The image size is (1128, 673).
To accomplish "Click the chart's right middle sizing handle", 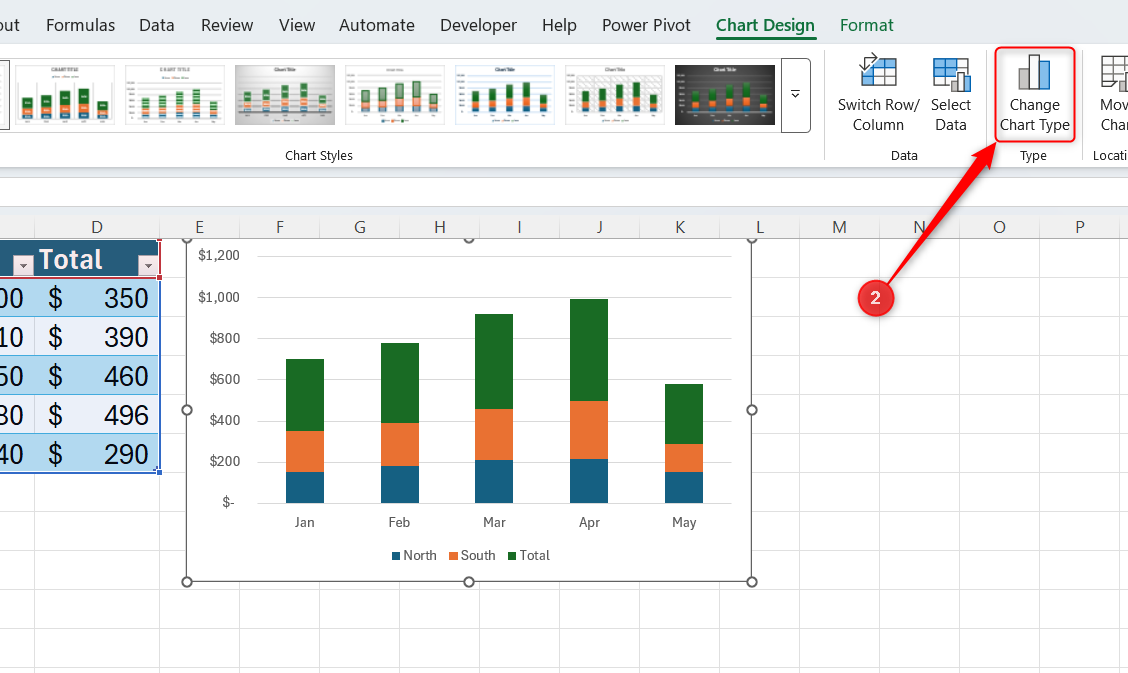I will pos(752,410).
